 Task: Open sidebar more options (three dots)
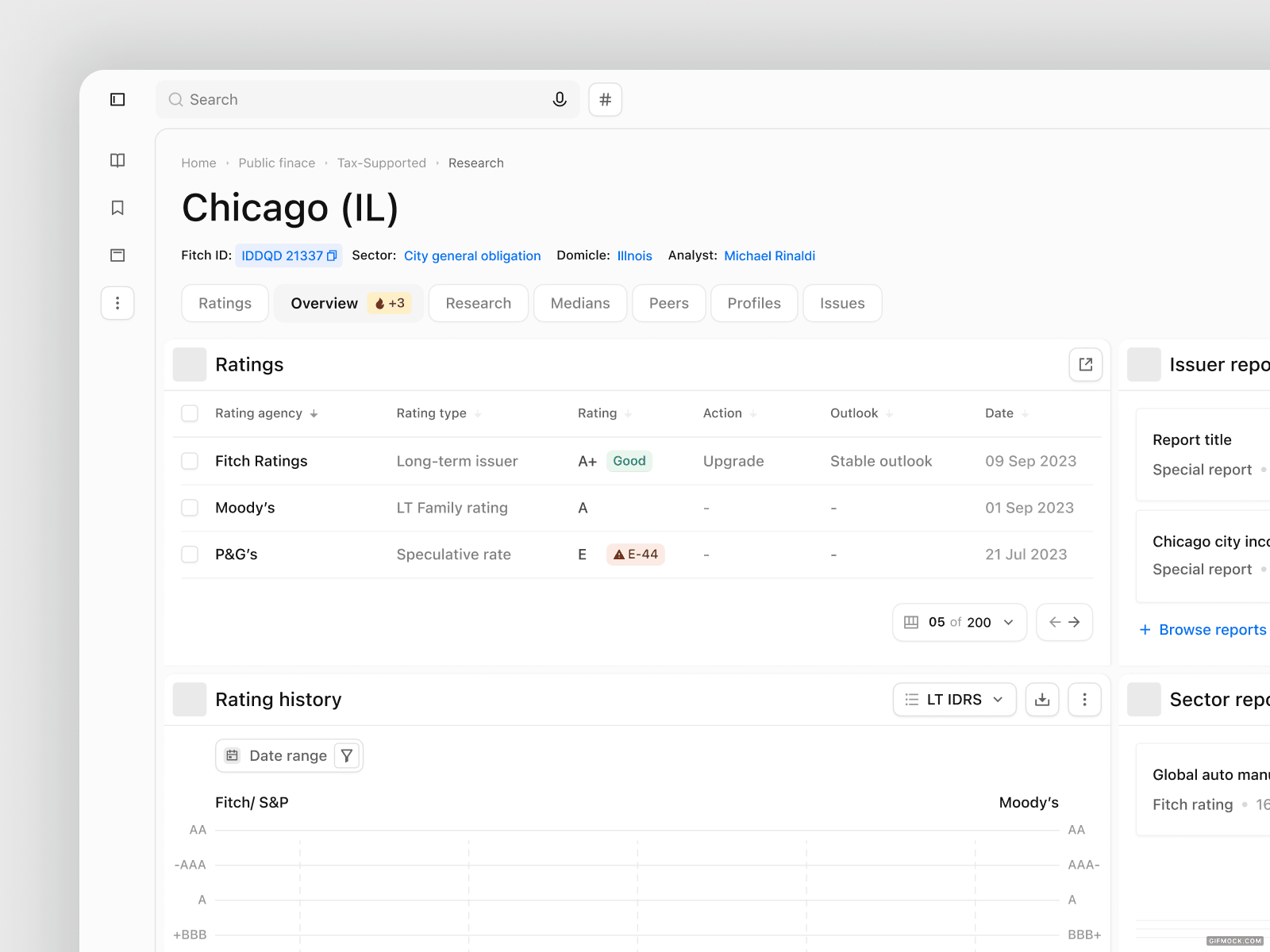(x=117, y=303)
